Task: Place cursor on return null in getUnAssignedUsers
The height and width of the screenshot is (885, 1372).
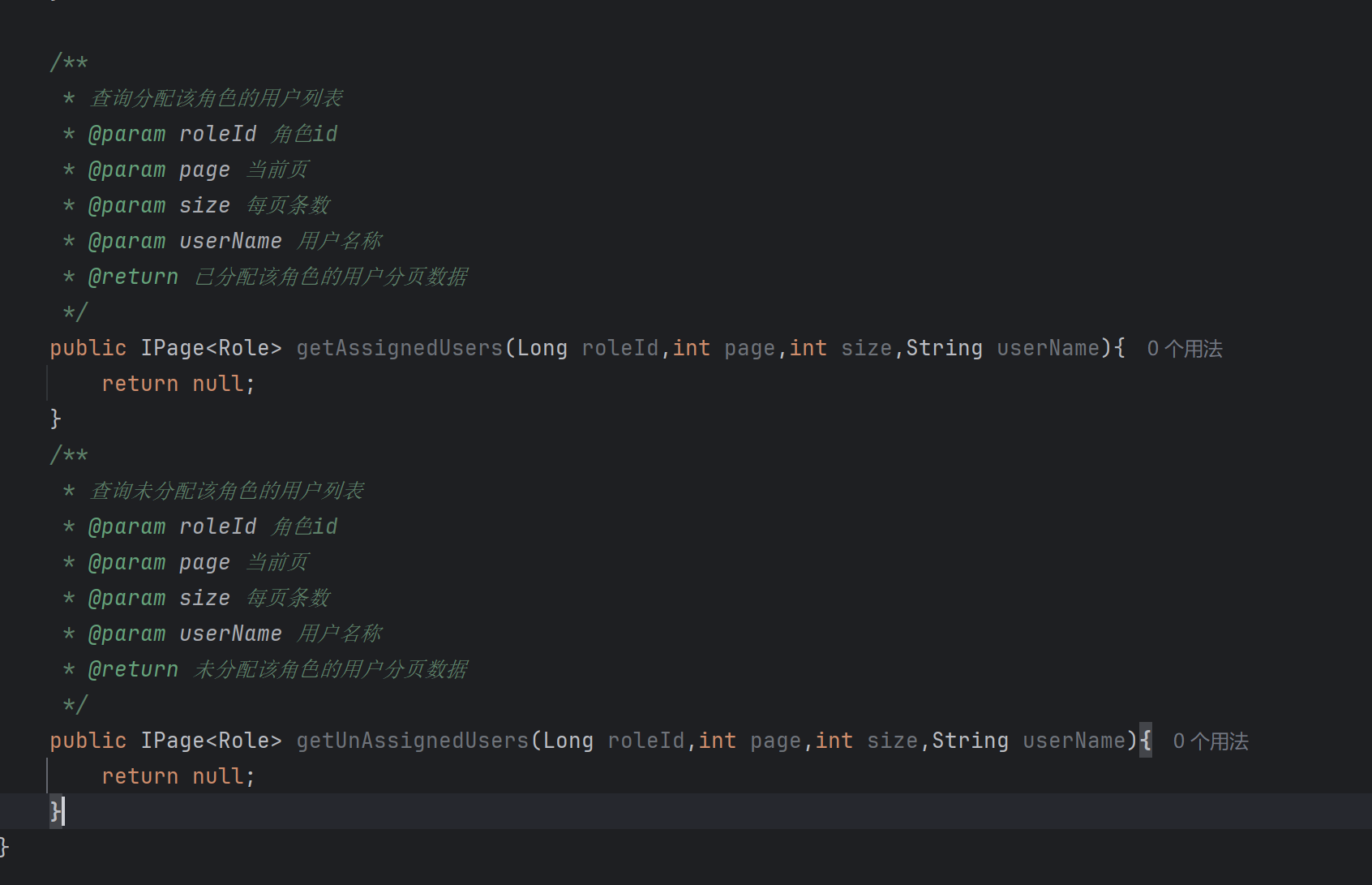Action: click(x=178, y=777)
